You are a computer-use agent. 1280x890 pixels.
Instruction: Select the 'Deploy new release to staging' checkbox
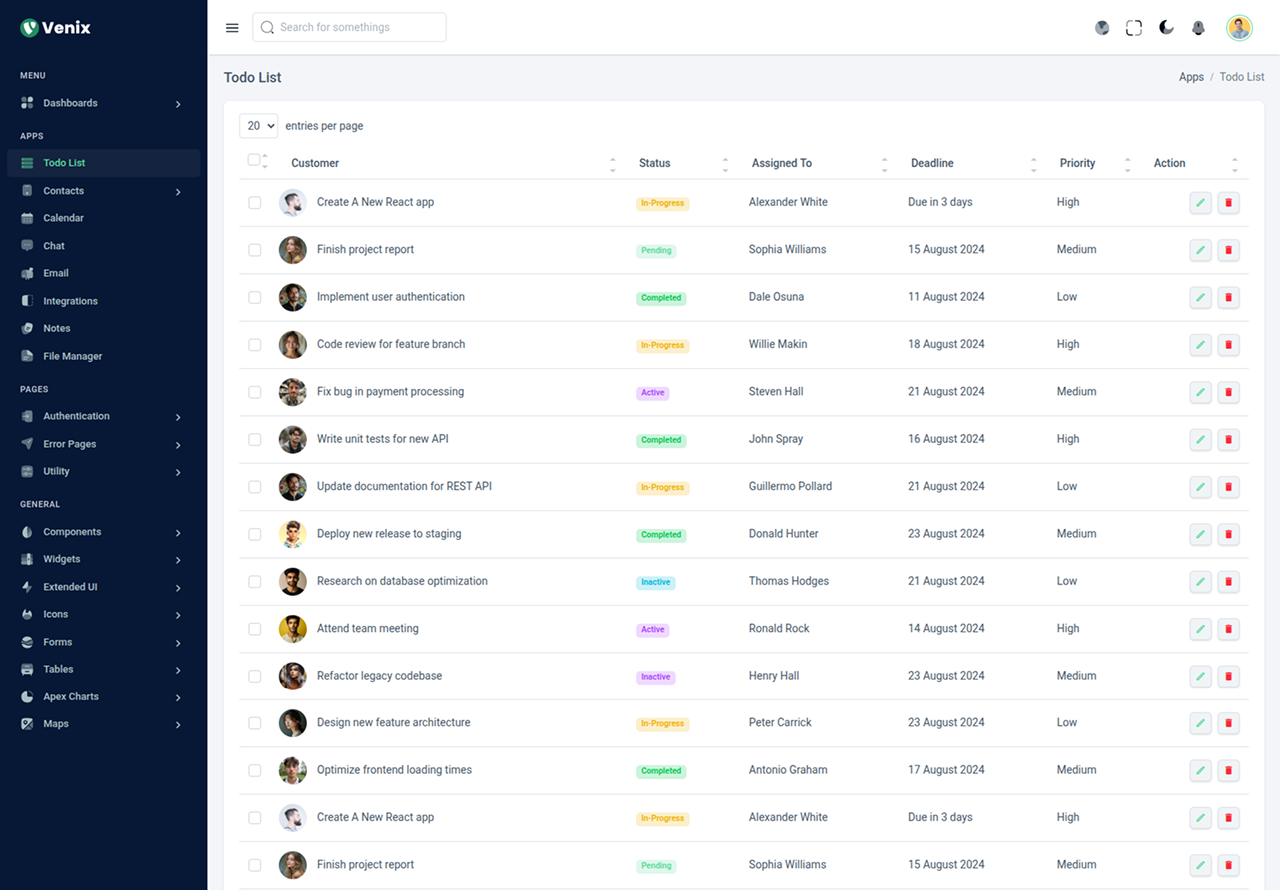255,534
